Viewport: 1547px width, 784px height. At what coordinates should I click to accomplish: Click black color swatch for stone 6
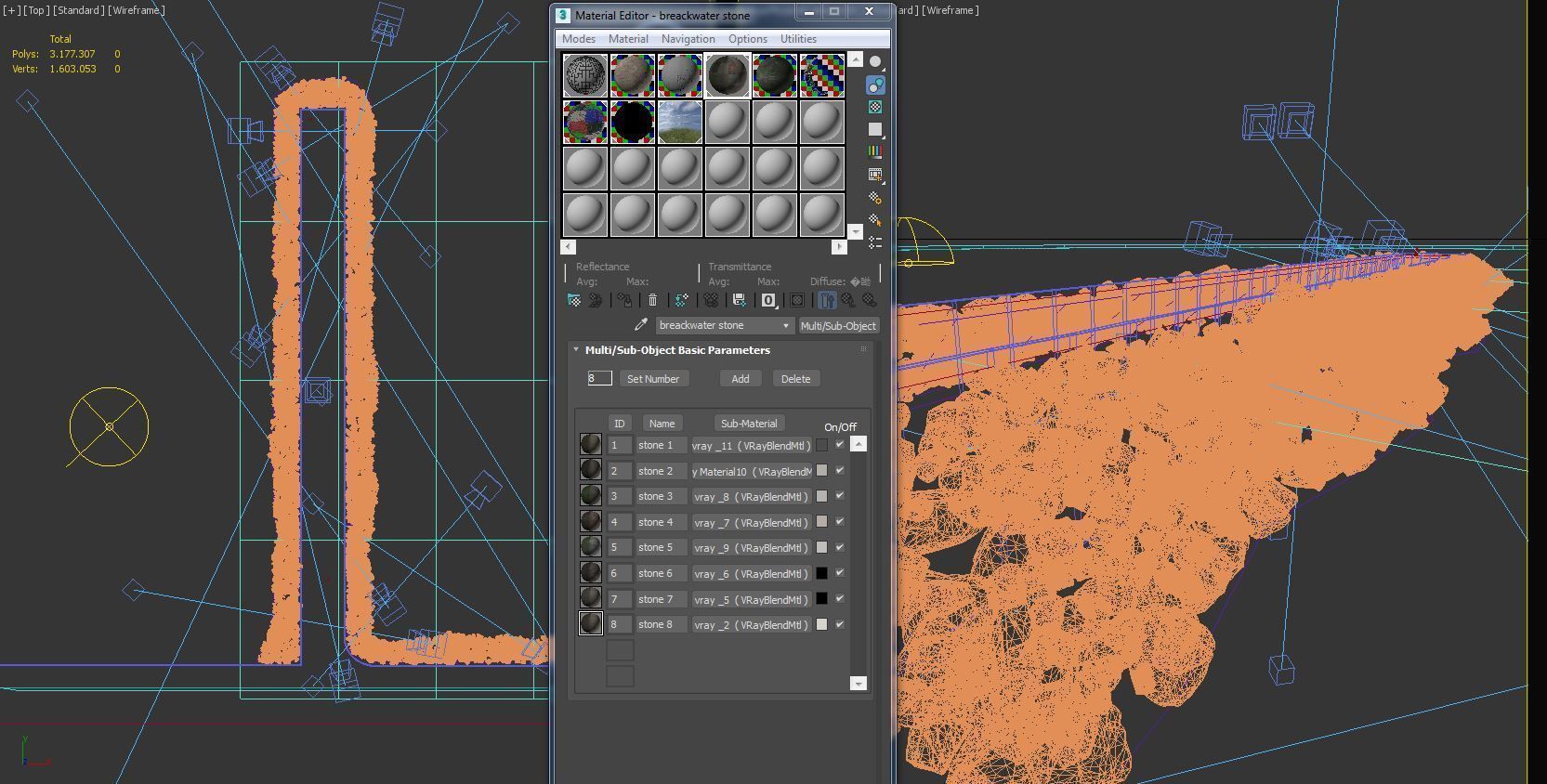(821, 573)
